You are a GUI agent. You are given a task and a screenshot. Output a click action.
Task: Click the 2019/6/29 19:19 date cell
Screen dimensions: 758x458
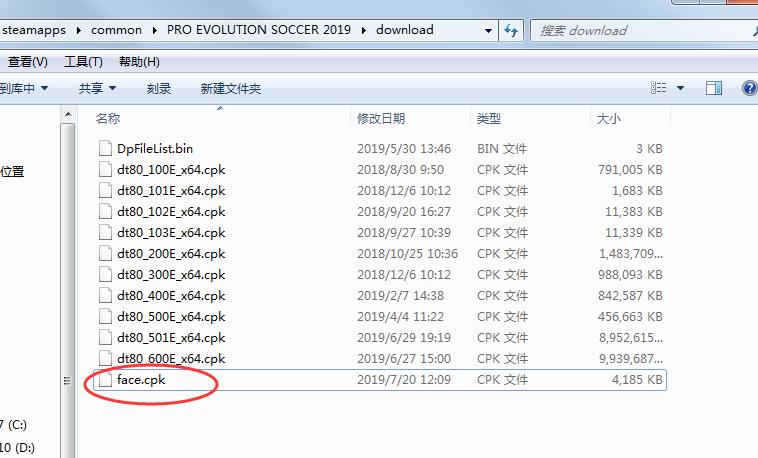point(404,338)
